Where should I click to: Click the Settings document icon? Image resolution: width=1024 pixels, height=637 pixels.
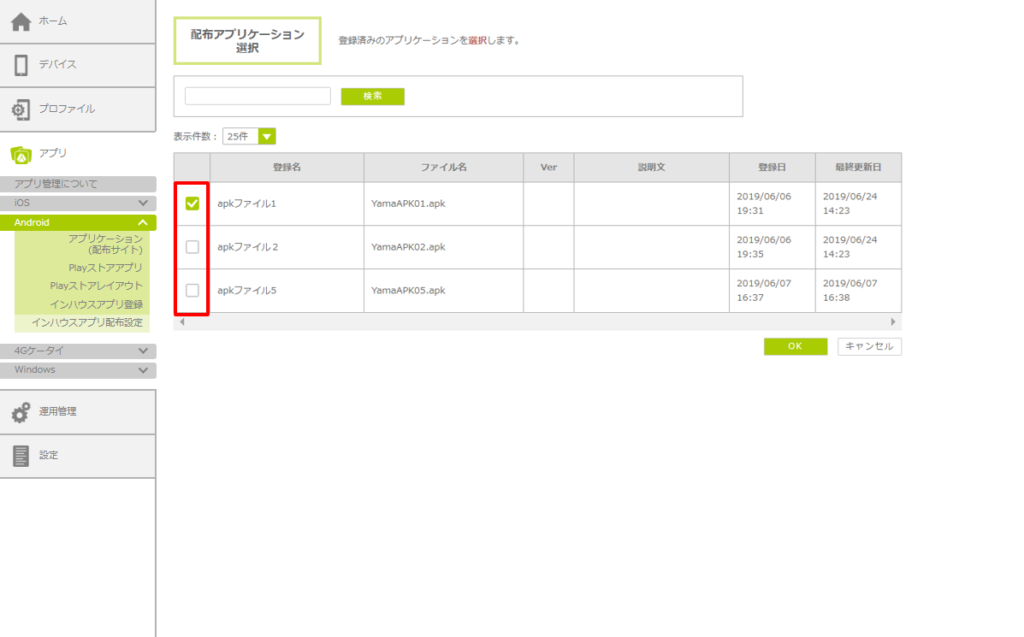[x=21, y=455]
